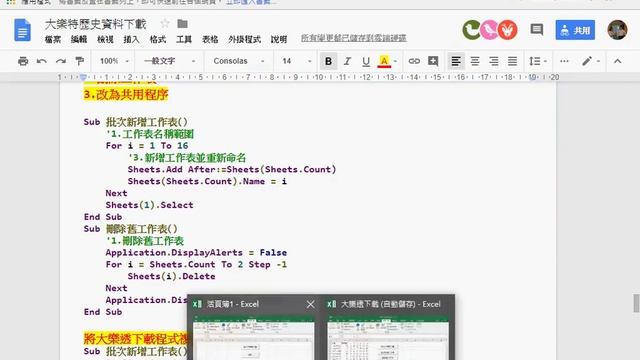This screenshot has height=360, width=640.
Task: Select the 活頁簿1 Excel window thumbnail
Action: click(x=253, y=339)
